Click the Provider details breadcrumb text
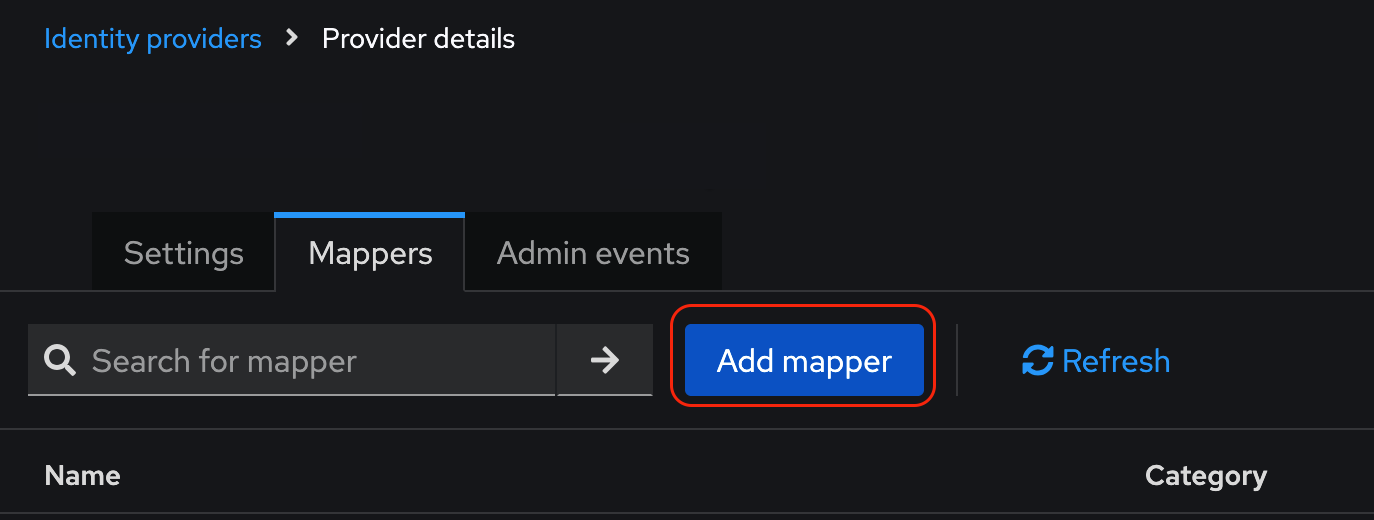Viewport: 1374px width, 520px height. tap(418, 39)
